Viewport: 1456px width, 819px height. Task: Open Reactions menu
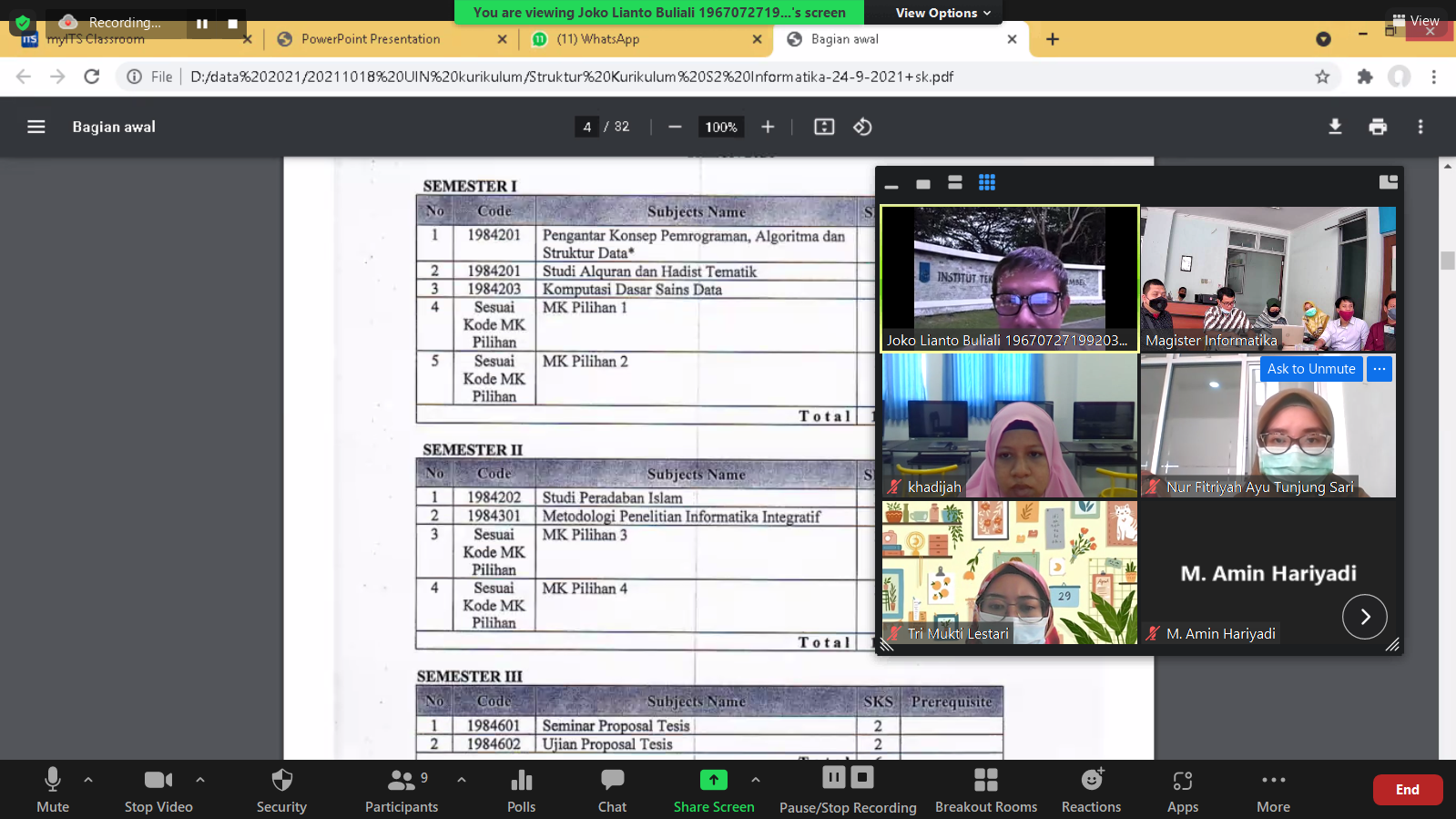[x=1091, y=790]
